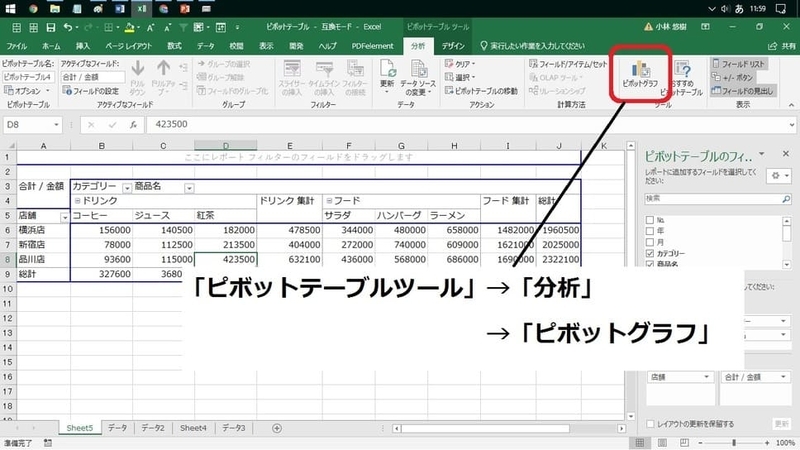800x450 pixels.
Task: Open the field list gear tools menu
Action: click(779, 176)
